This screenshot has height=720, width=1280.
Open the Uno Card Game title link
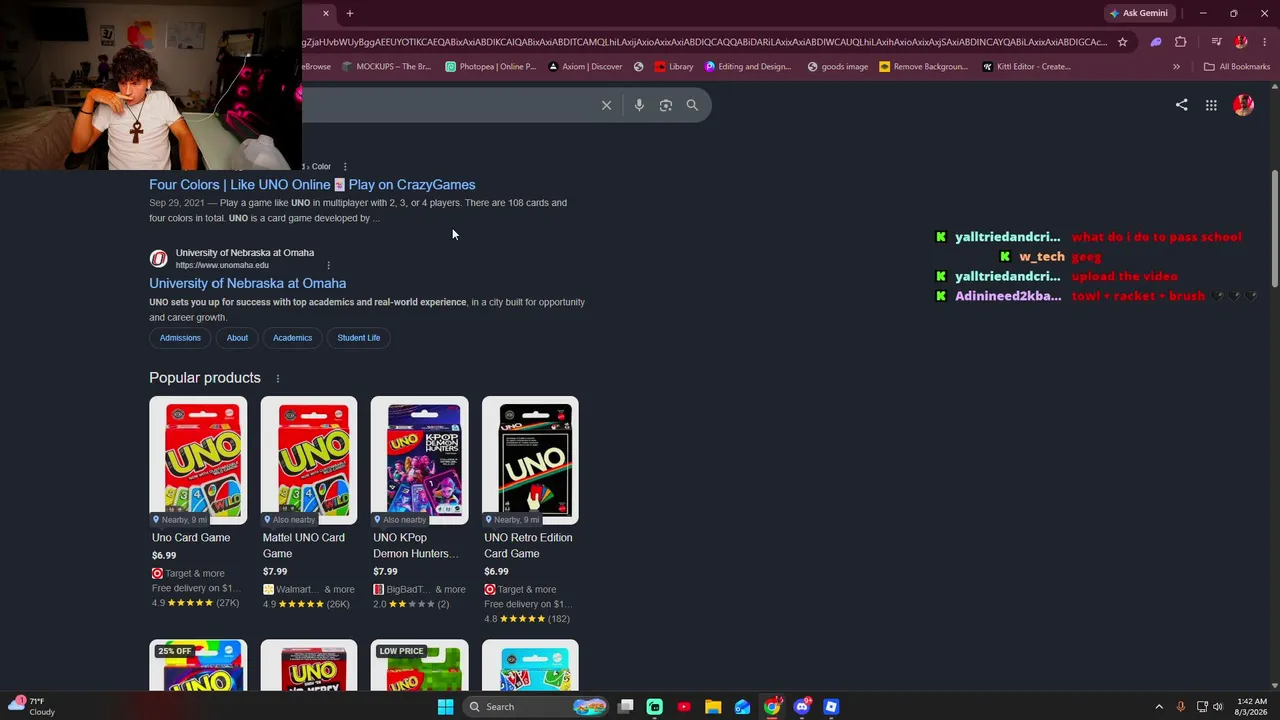tap(191, 538)
